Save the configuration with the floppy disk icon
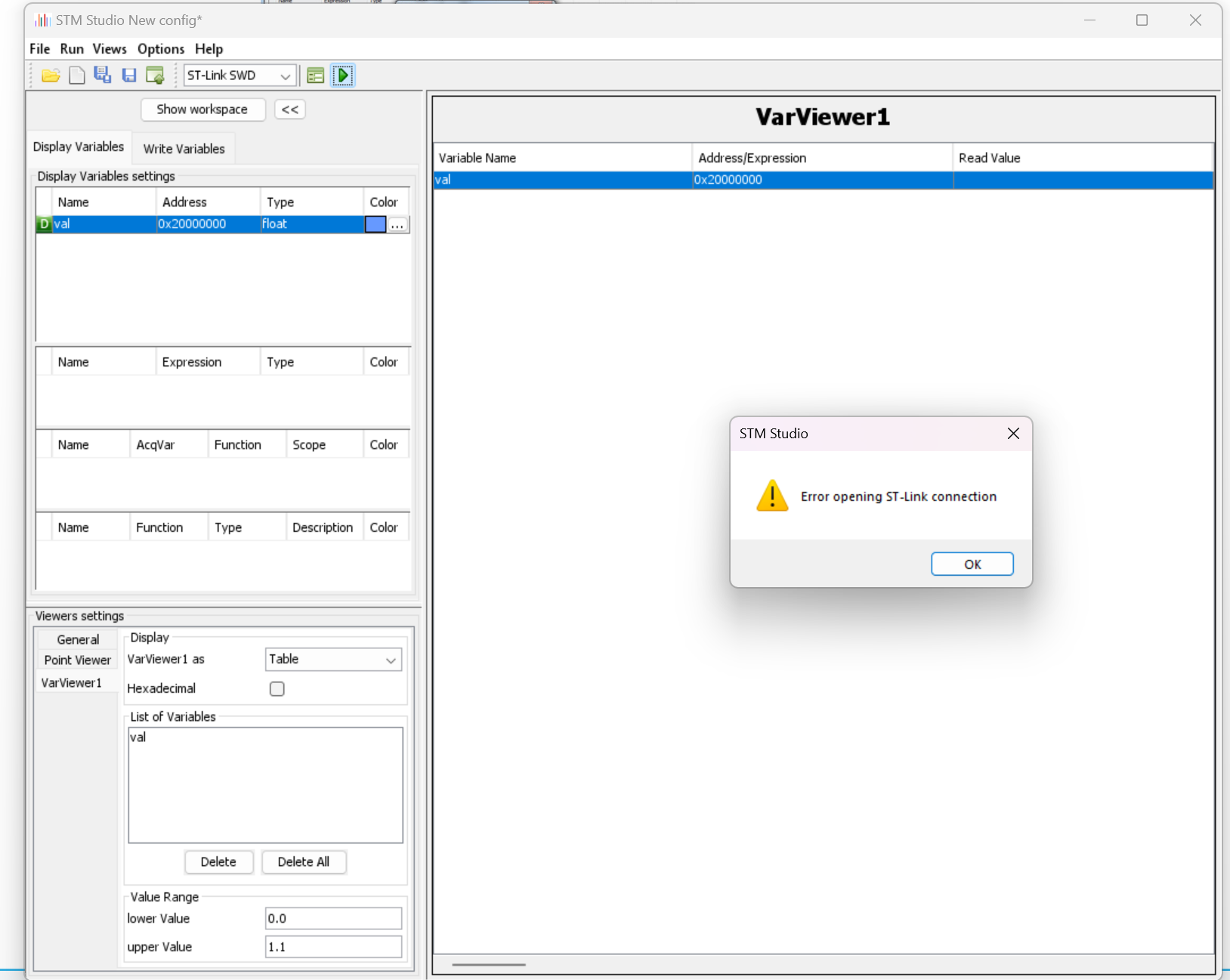This screenshot has width=1230, height=980. [129, 76]
